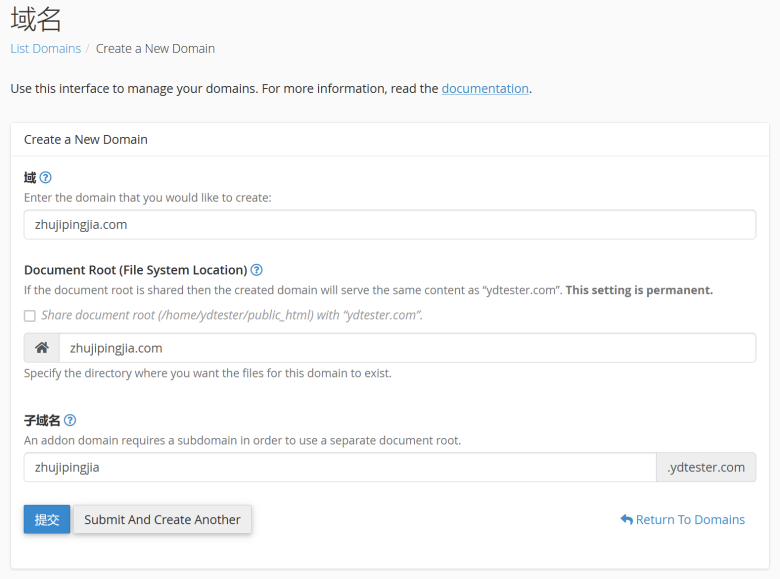The width and height of the screenshot is (780, 579).
Task: Open help icon next to Document Root
Action: coord(256,270)
